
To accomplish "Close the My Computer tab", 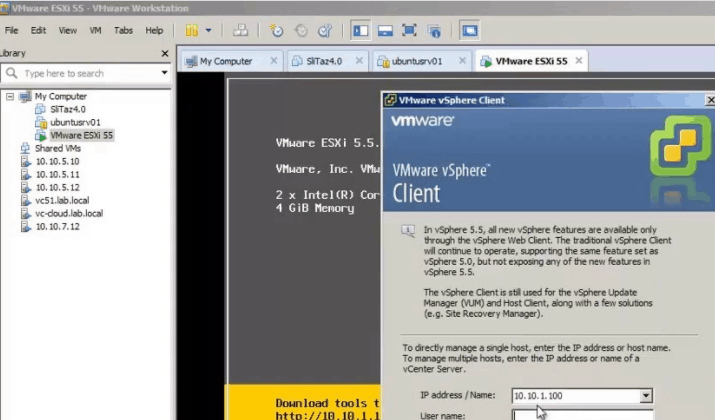I will [274, 61].
